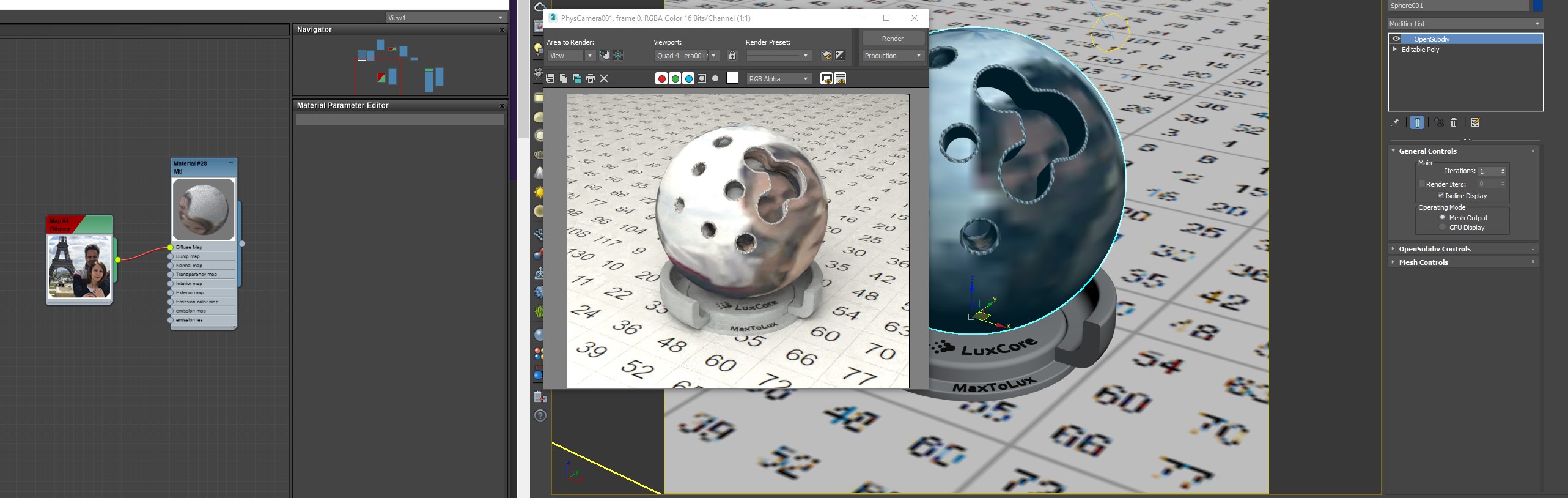
Task: Remove modifier with the trash icon
Action: [x=1454, y=123]
